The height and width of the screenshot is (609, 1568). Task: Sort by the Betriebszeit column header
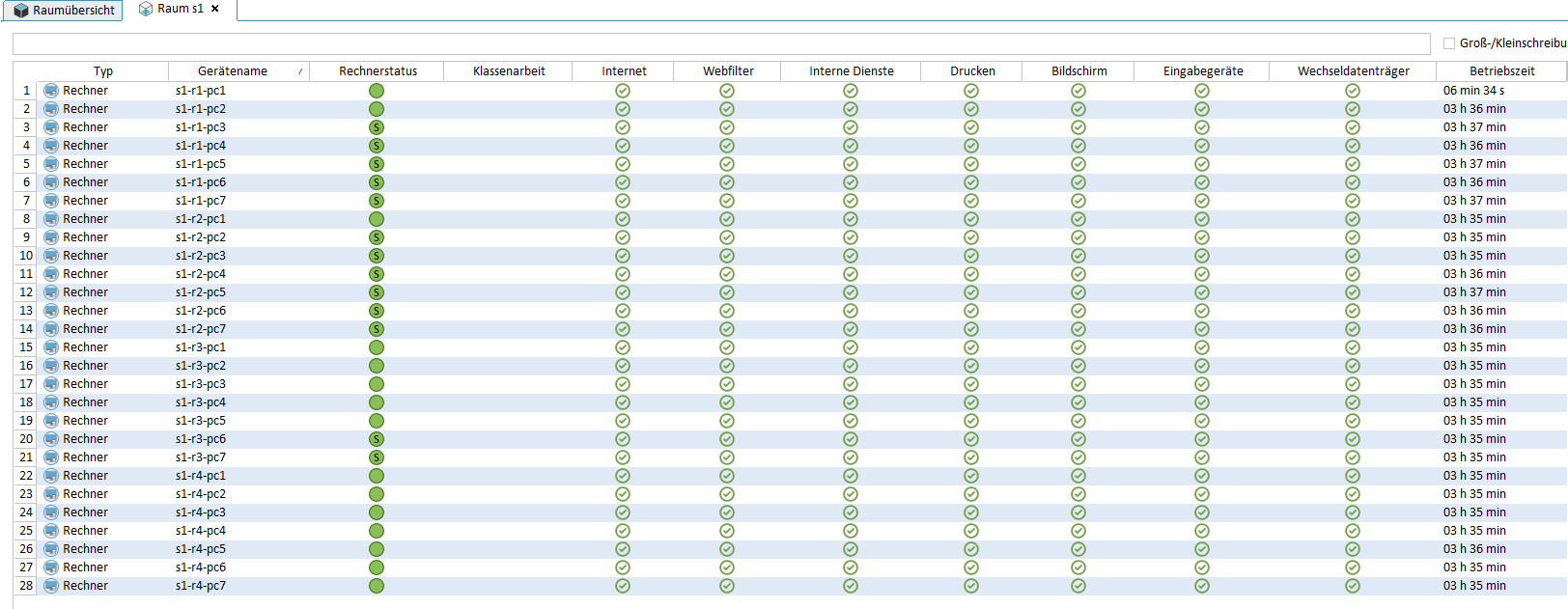click(x=1501, y=71)
